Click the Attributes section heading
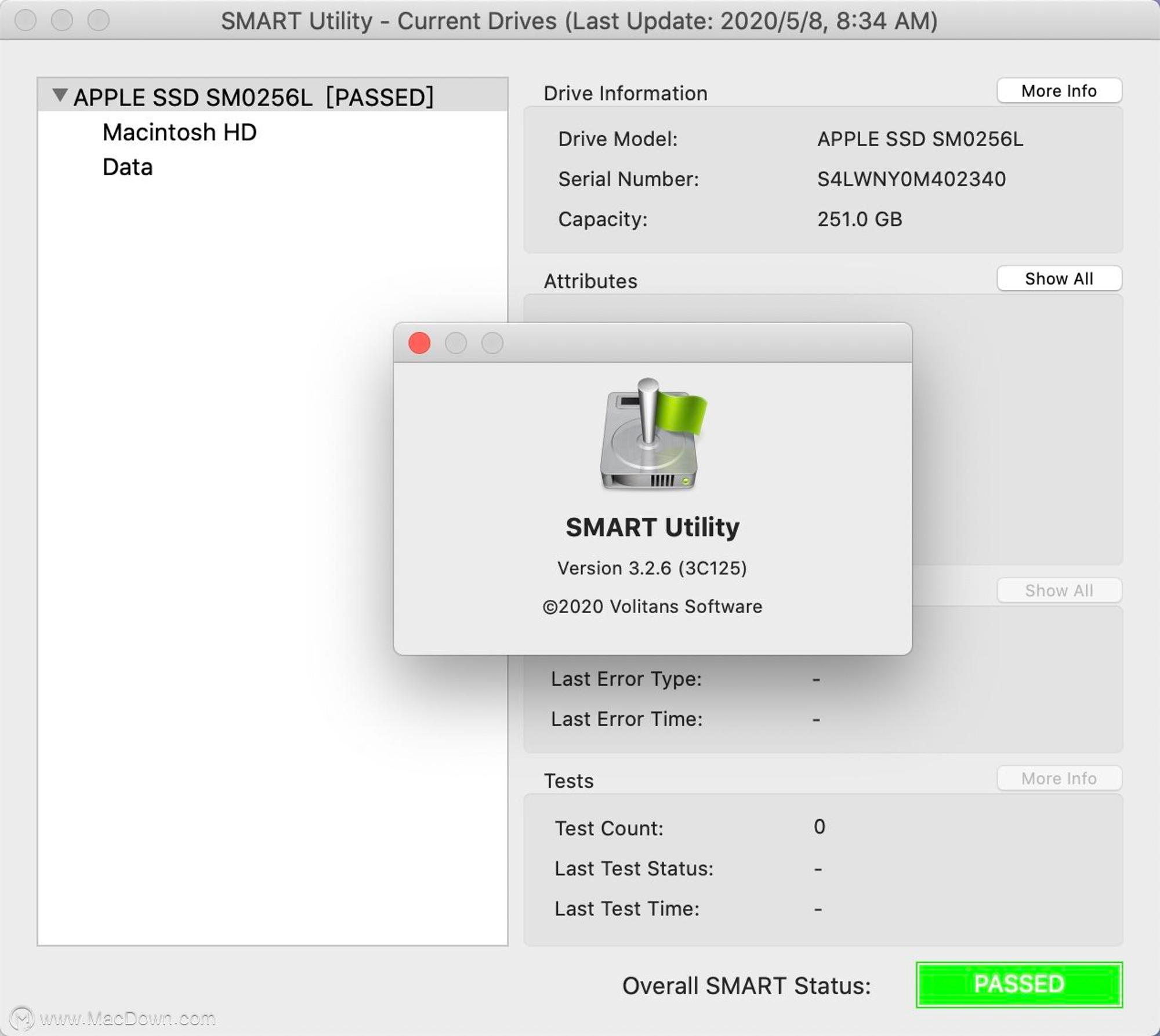Viewport: 1160px width, 1036px height. point(590,281)
